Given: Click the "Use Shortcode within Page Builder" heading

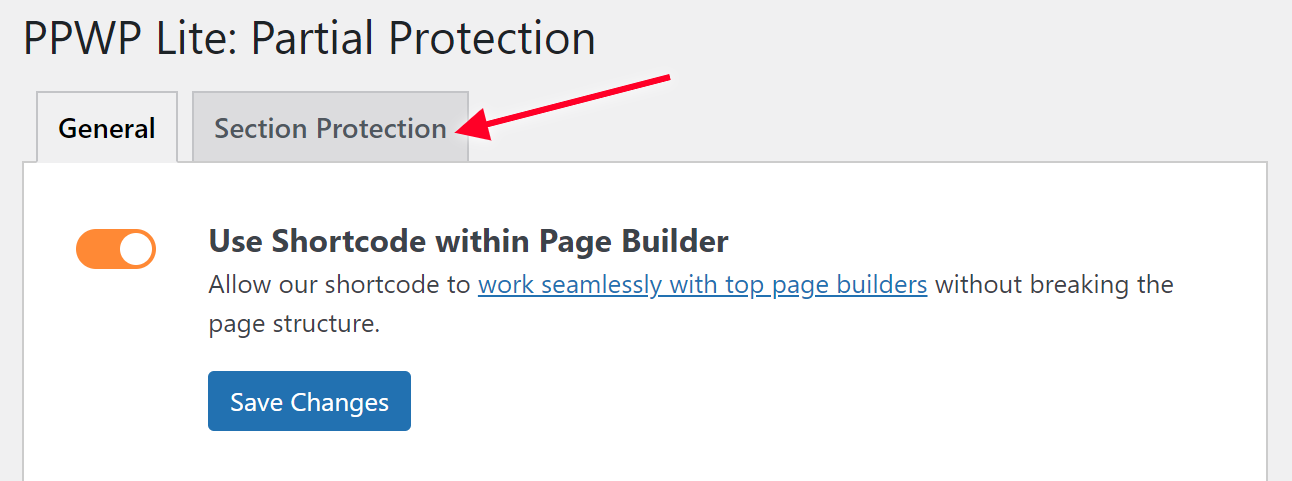Looking at the screenshot, I should pos(468,241).
